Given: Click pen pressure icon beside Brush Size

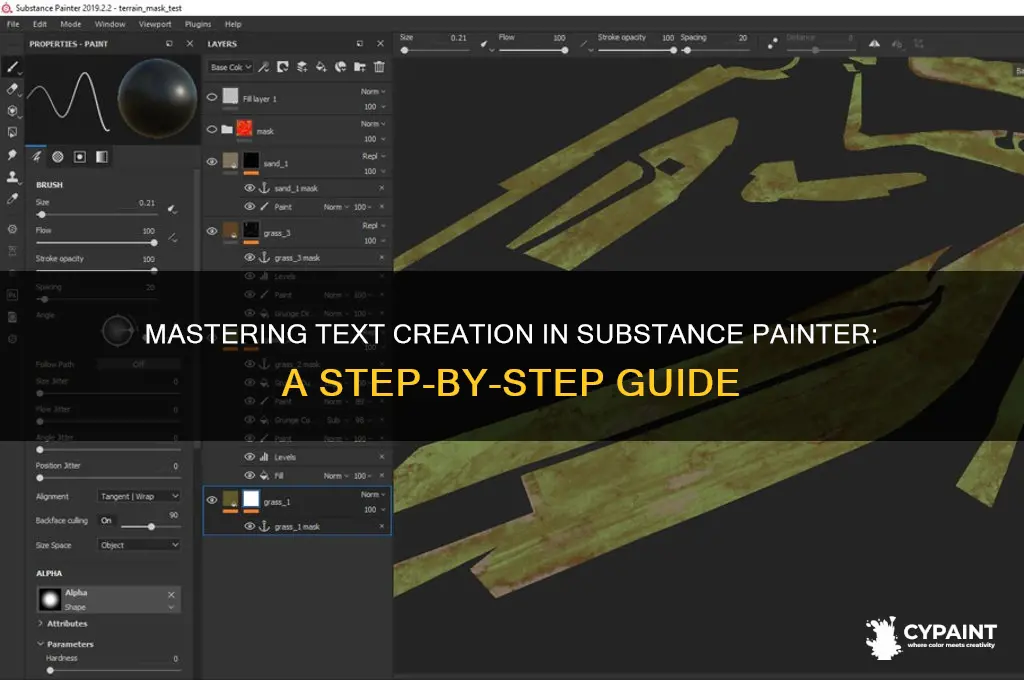Looking at the screenshot, I should click(172, 209).
